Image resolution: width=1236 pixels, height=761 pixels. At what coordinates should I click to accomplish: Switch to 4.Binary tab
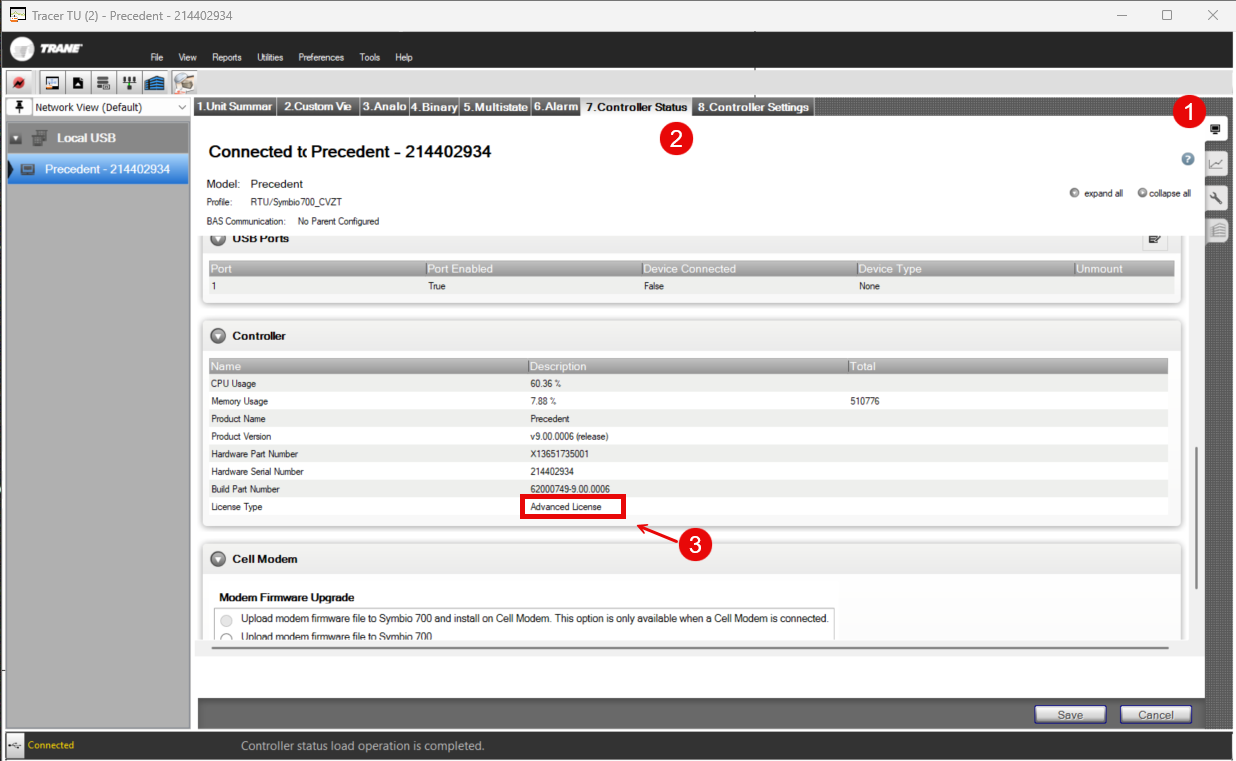point(434,107)
